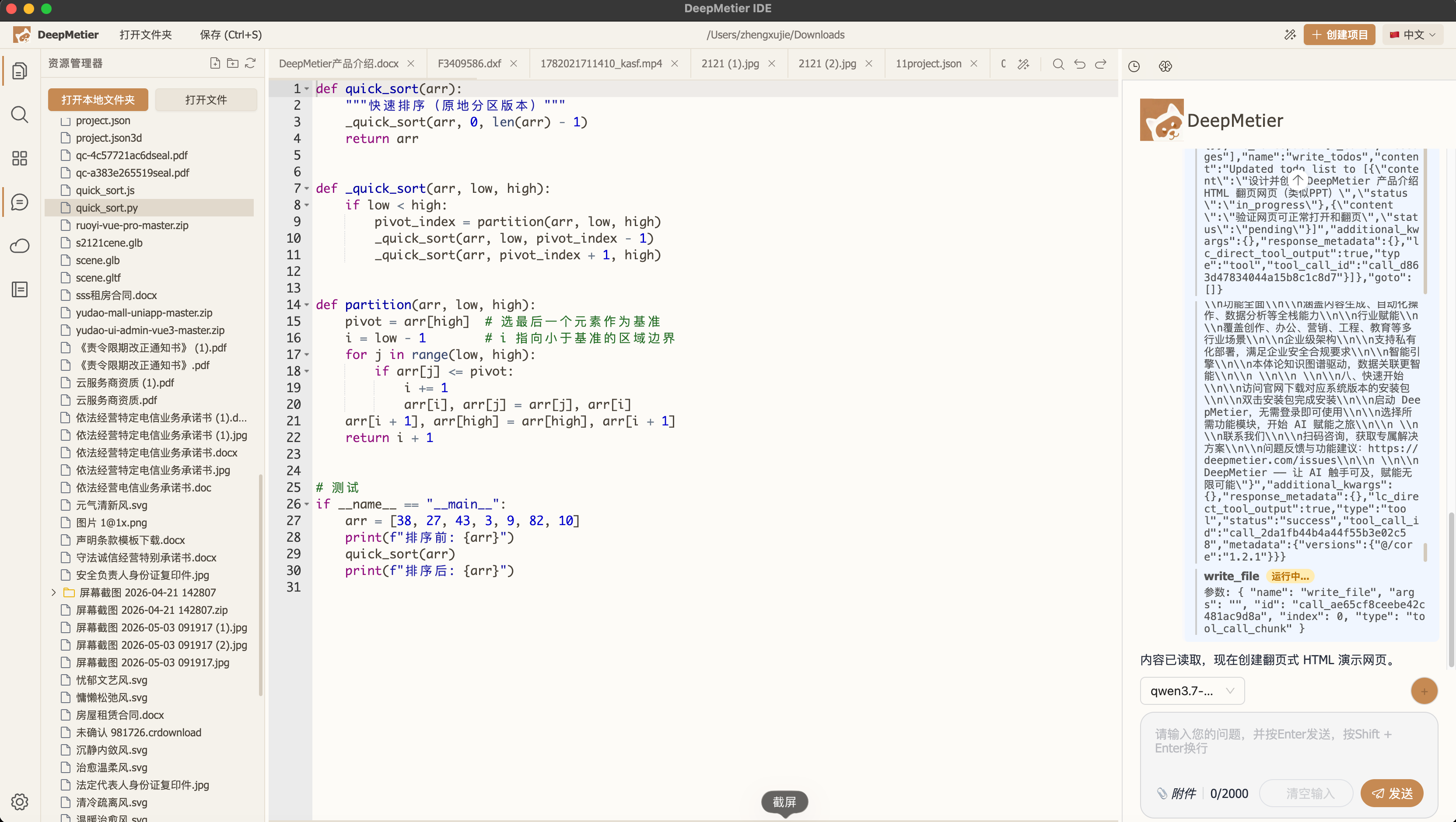This screenshot has width=1456, height=822.
Task: Close the 1782021711410_kasf.mp4 tab
Action: coord(674,64)
